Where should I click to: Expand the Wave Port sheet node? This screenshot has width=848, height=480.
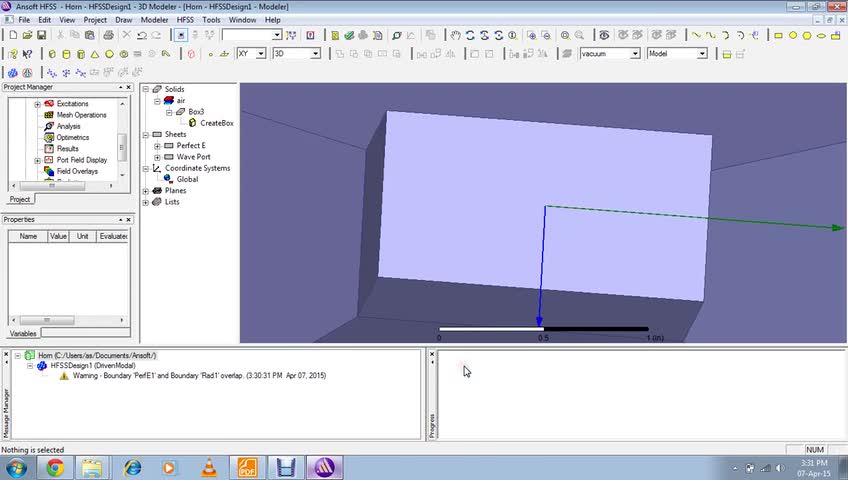[x=157, y=157]
